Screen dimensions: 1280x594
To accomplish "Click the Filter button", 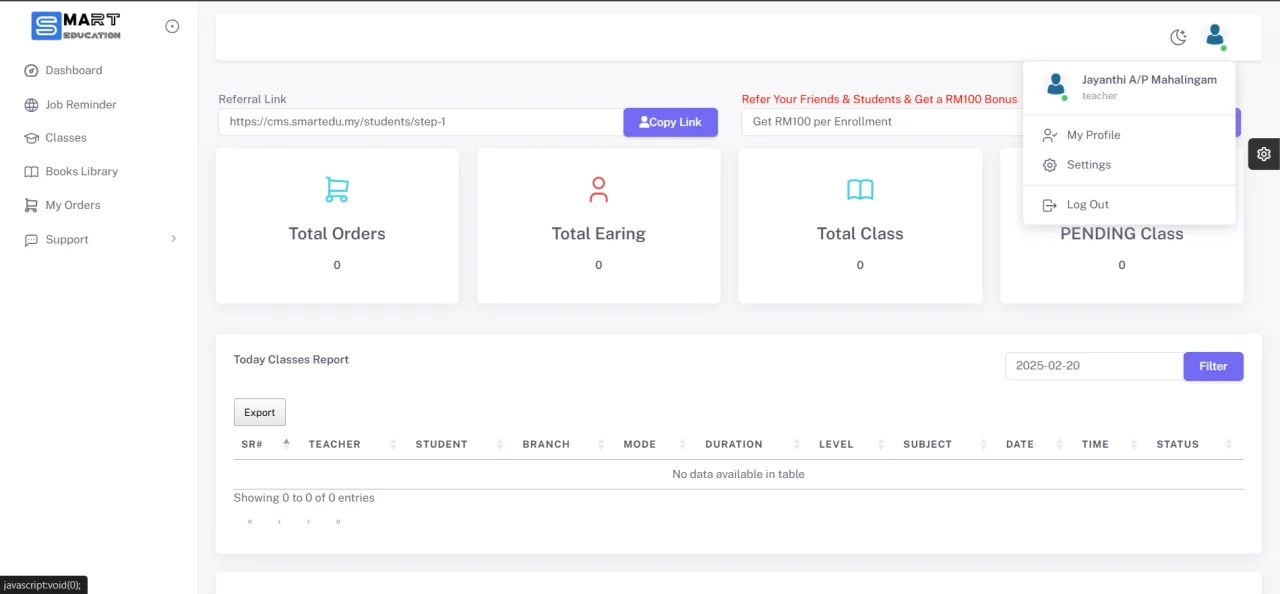I will (1213, 366).
